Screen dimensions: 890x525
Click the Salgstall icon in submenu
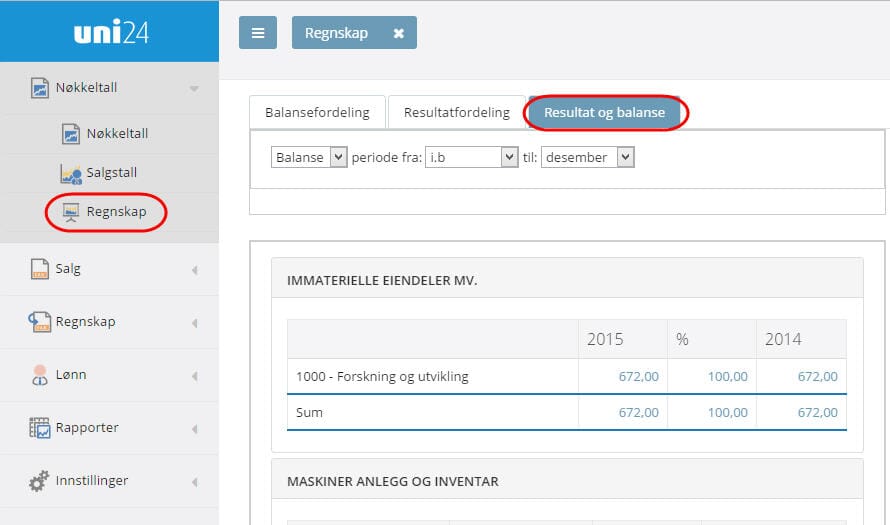tap(71, 173)
